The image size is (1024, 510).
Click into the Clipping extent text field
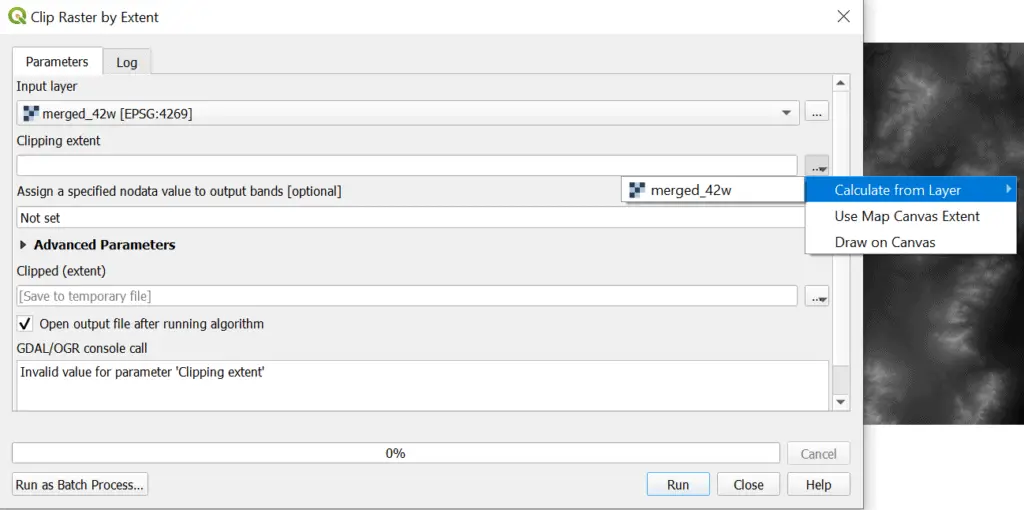coord(407,165)
